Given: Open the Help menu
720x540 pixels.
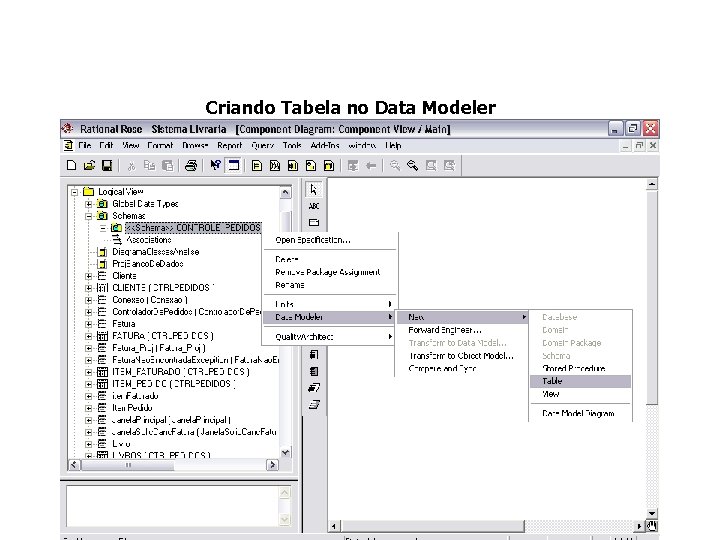Looking at the screenshot, I should (x=393, y=146).
